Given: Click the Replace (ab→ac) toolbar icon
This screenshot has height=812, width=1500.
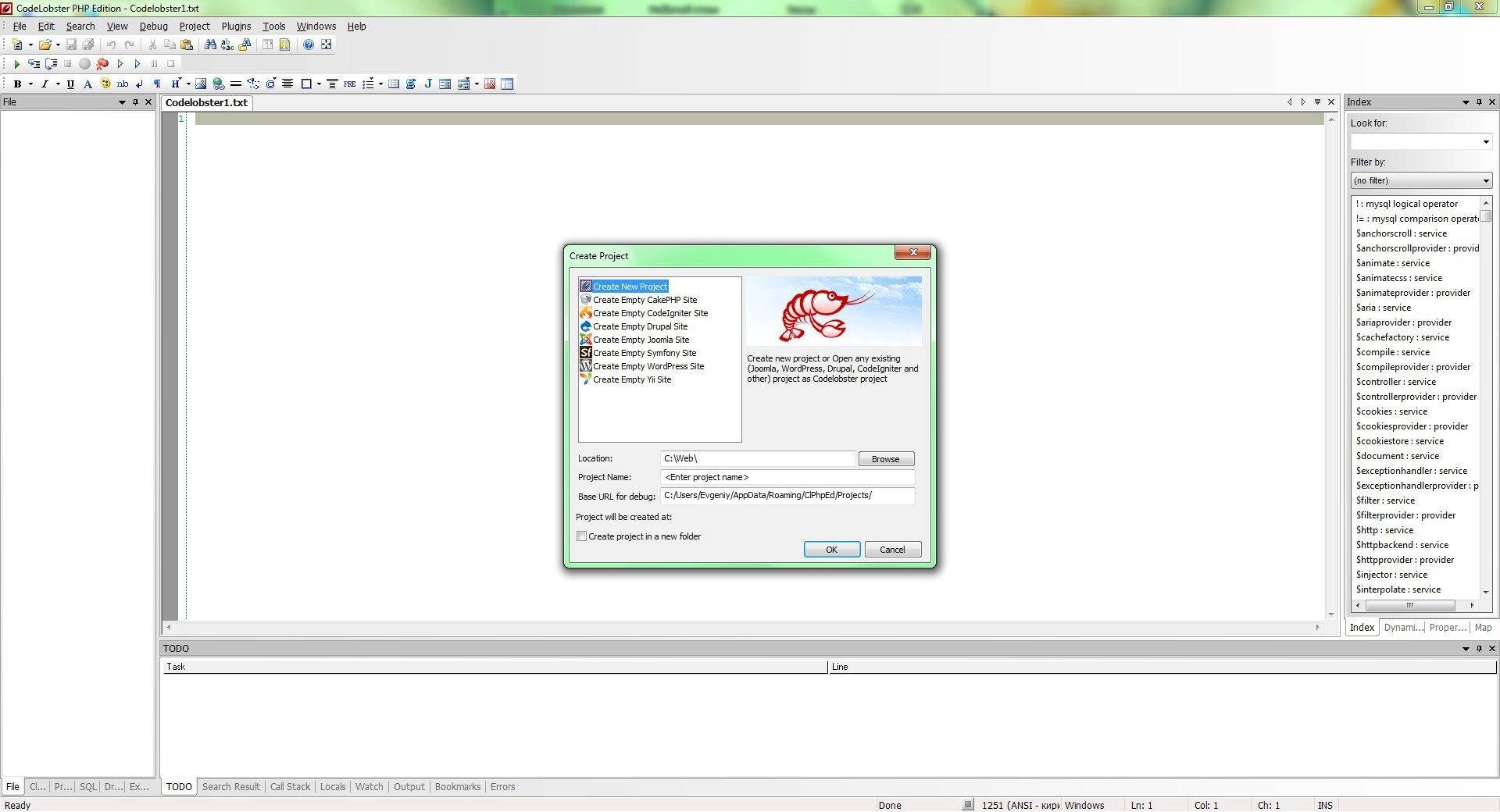Looking at the screenshot, I should click(227, 45).
